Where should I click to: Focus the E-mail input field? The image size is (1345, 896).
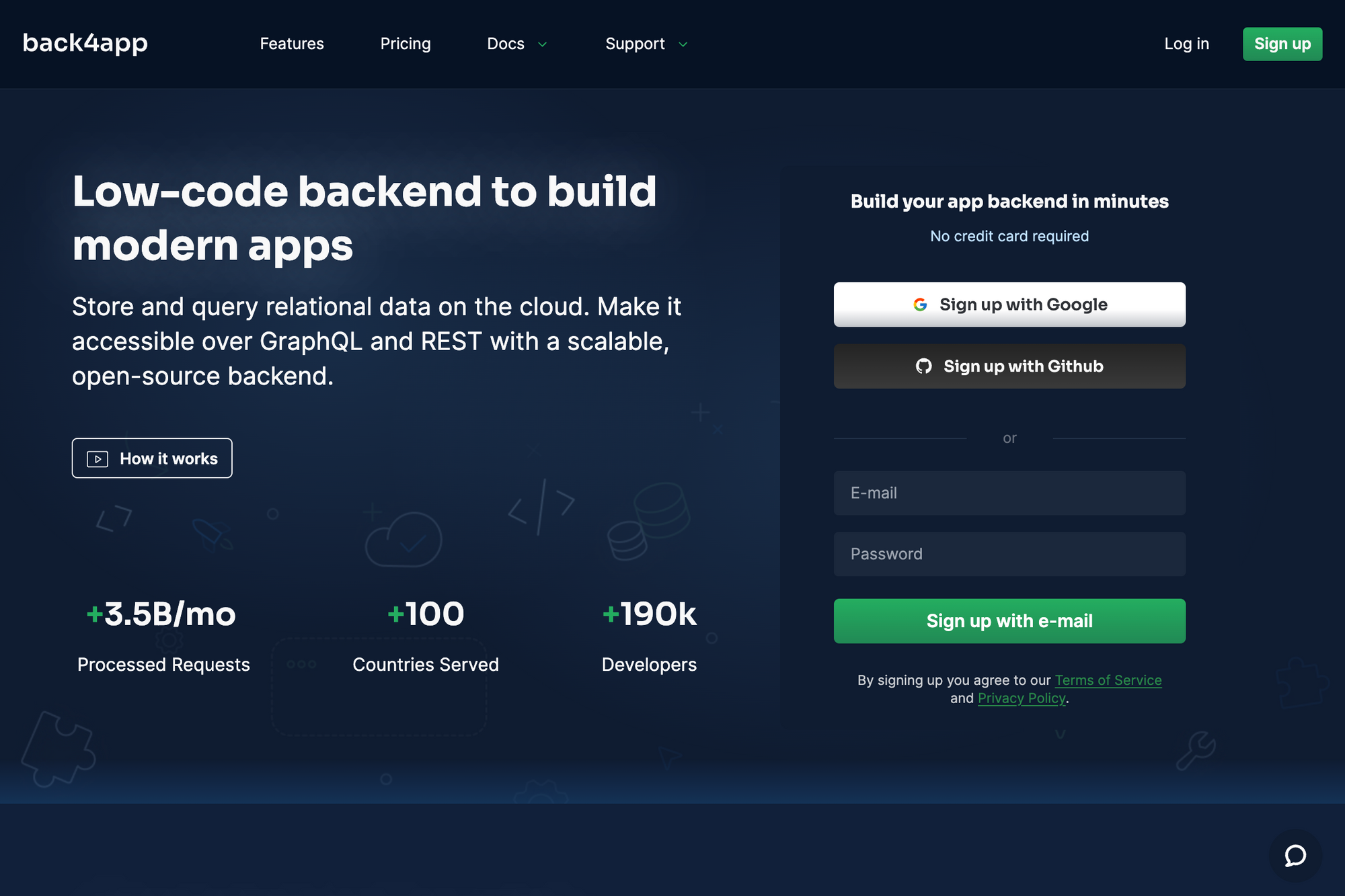coord(1009,493)
